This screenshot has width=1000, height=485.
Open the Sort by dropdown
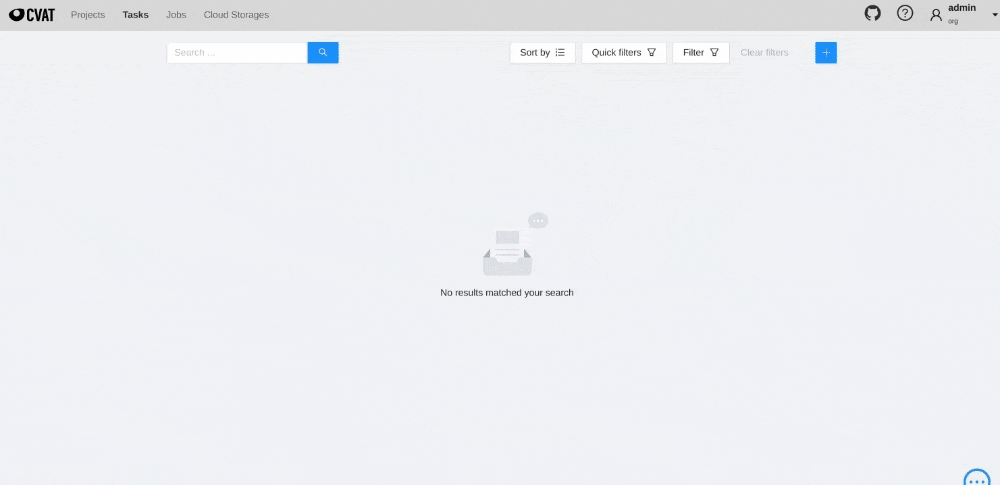542,53
